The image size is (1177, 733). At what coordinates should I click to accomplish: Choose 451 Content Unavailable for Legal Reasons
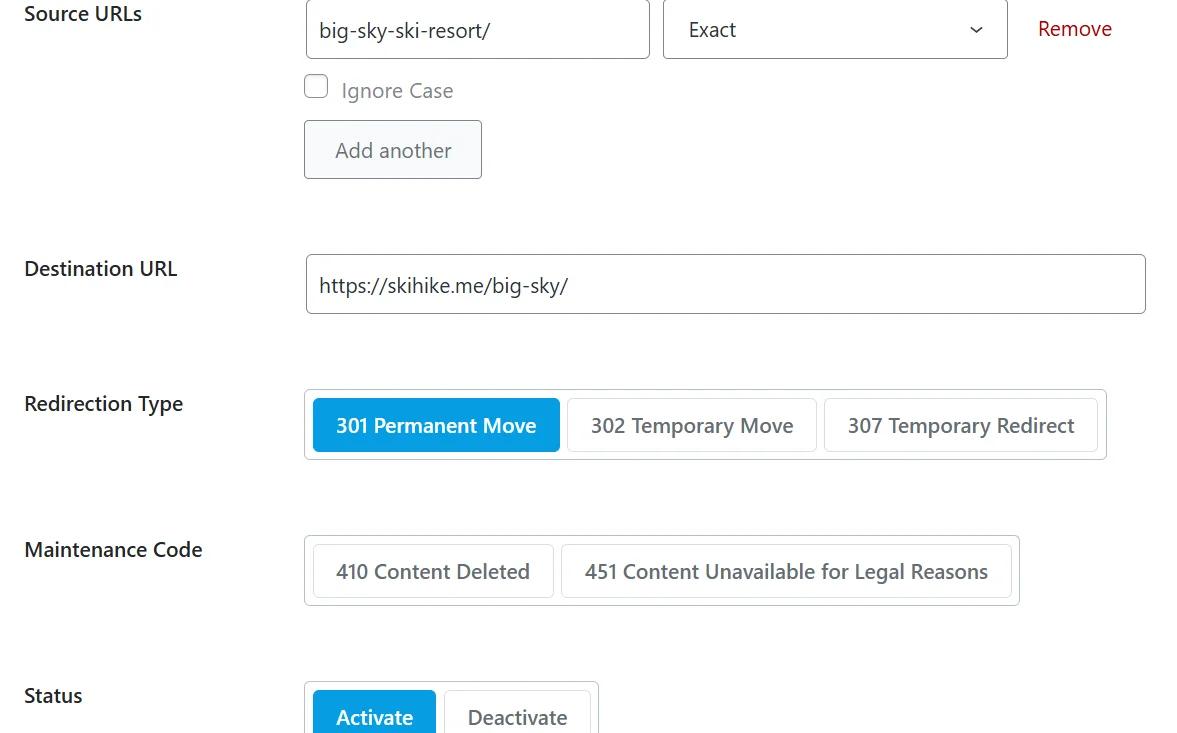click(x=786, y=571)
